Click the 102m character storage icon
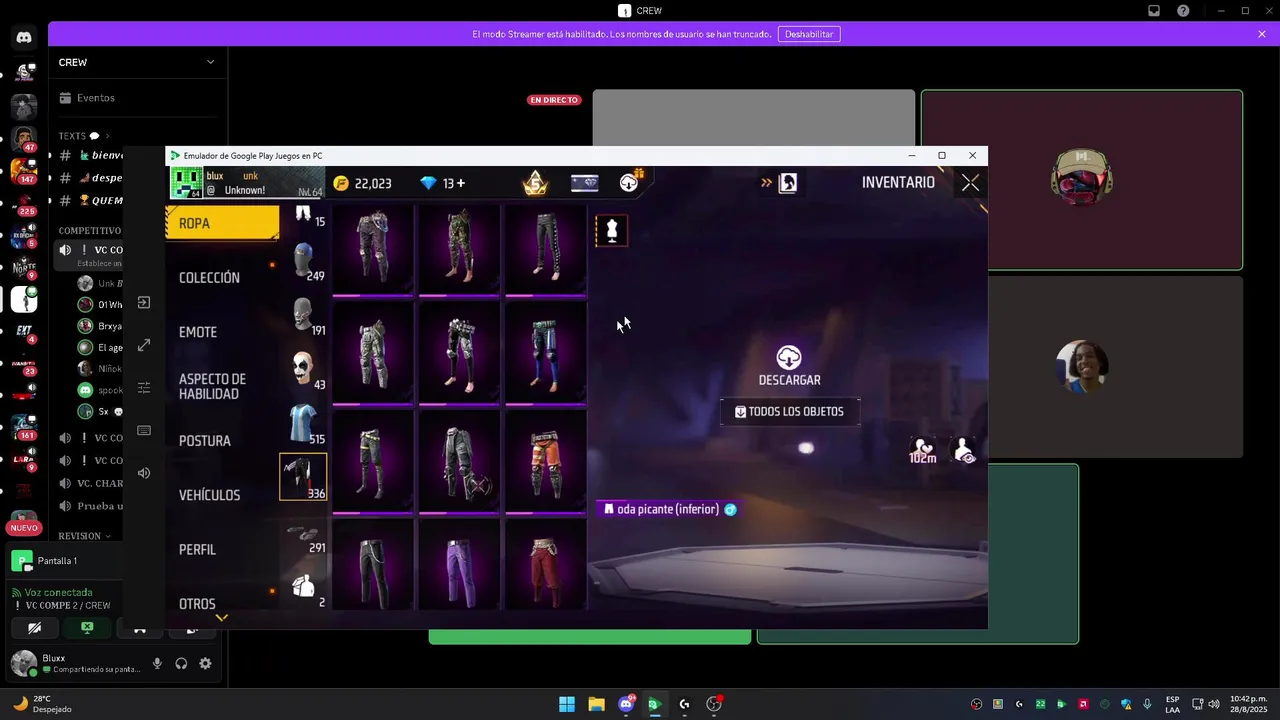 923,451
